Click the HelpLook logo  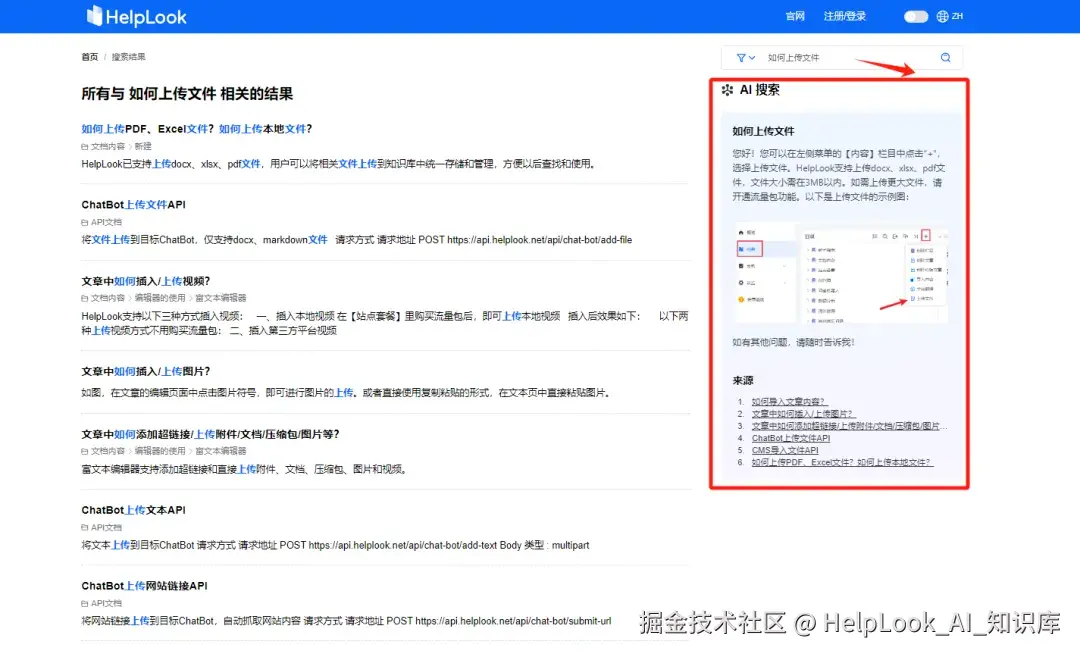[x=136, y=17]
